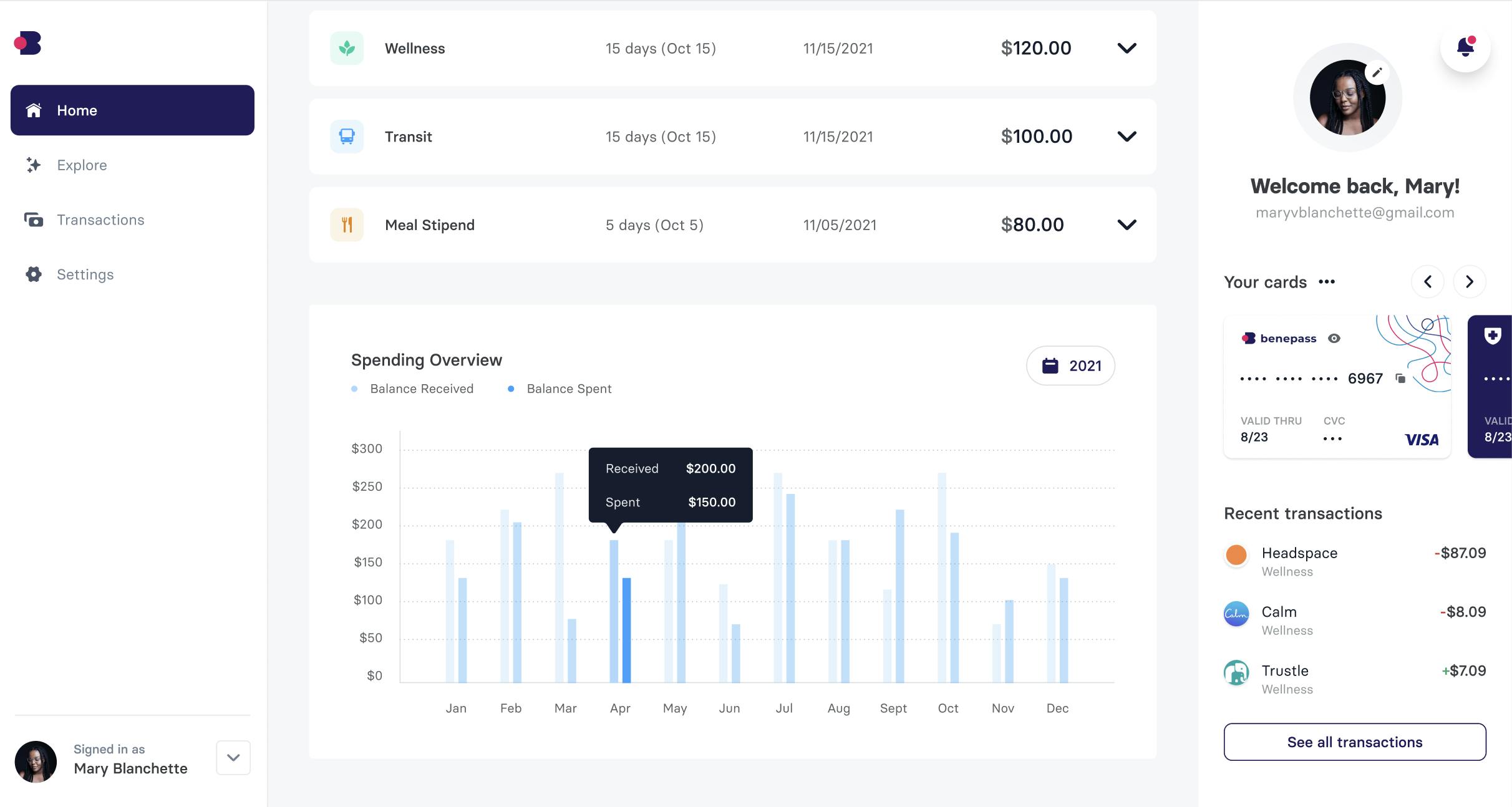Screen dimensions: 1512x807
Task: Expand the Transit benefit row
Action: pyautogui.click(x=1127, y=136)
